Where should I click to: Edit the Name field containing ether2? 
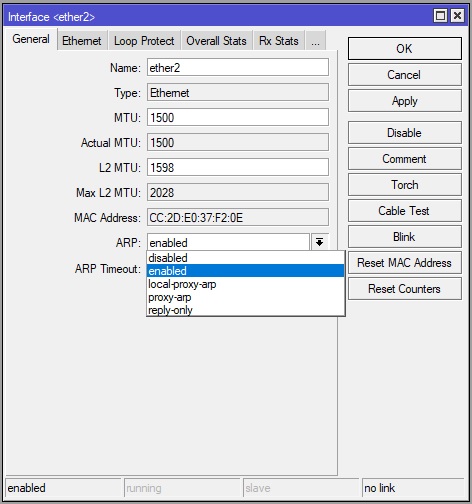tap(238, 68)
